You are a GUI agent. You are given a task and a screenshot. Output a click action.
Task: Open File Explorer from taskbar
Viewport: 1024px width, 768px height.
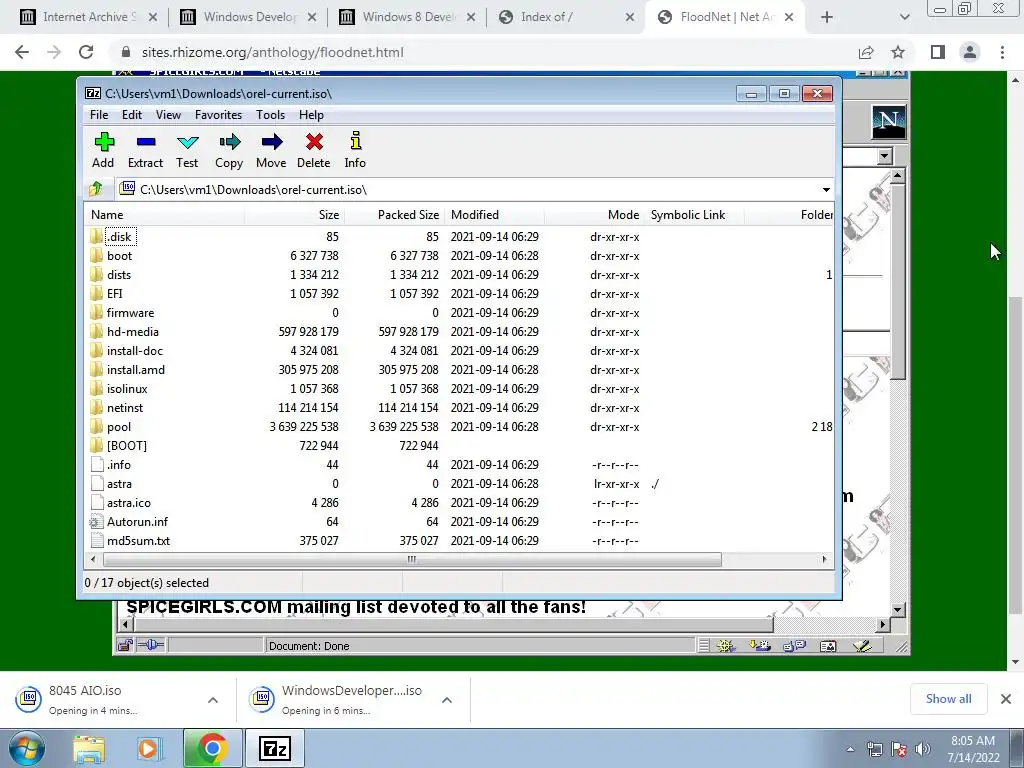coord(89,748)
